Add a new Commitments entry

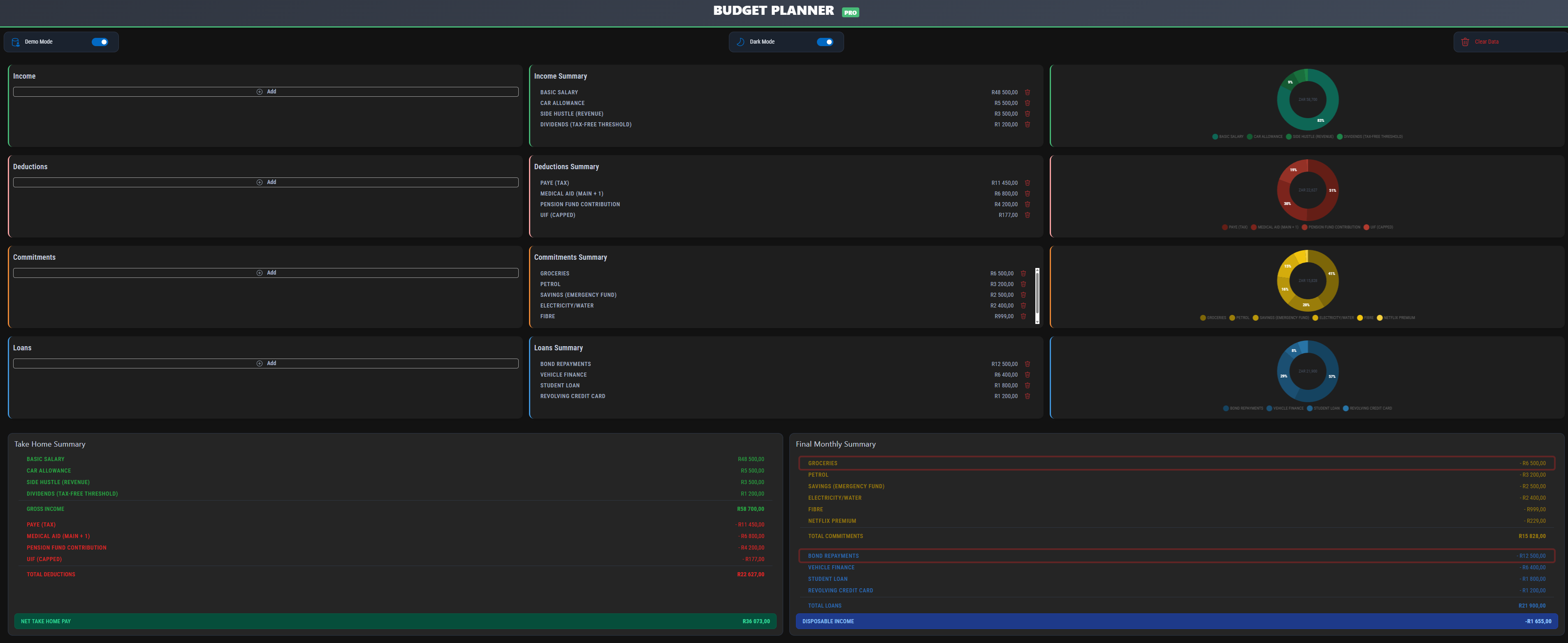click(x=266, y=273)
